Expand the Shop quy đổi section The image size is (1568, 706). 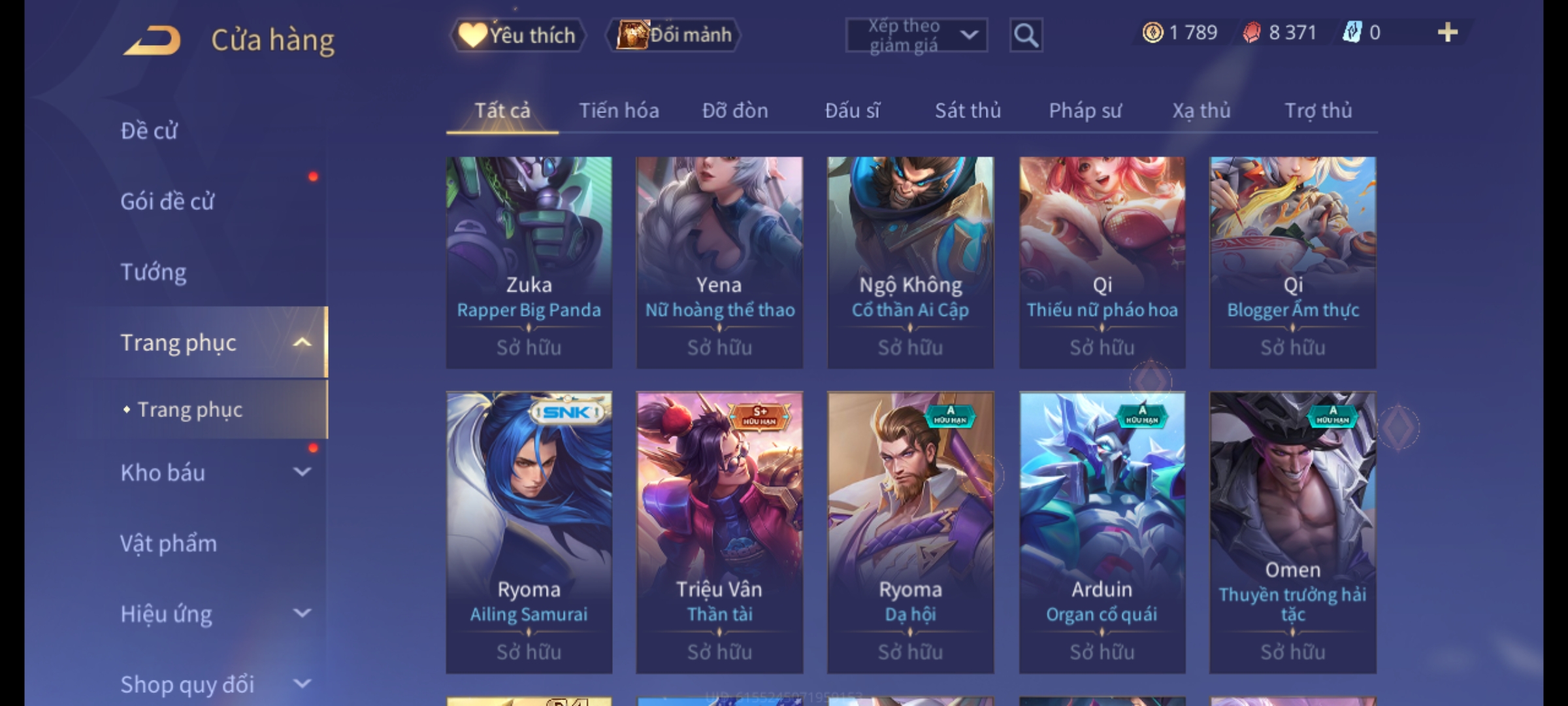coord(302,684)
